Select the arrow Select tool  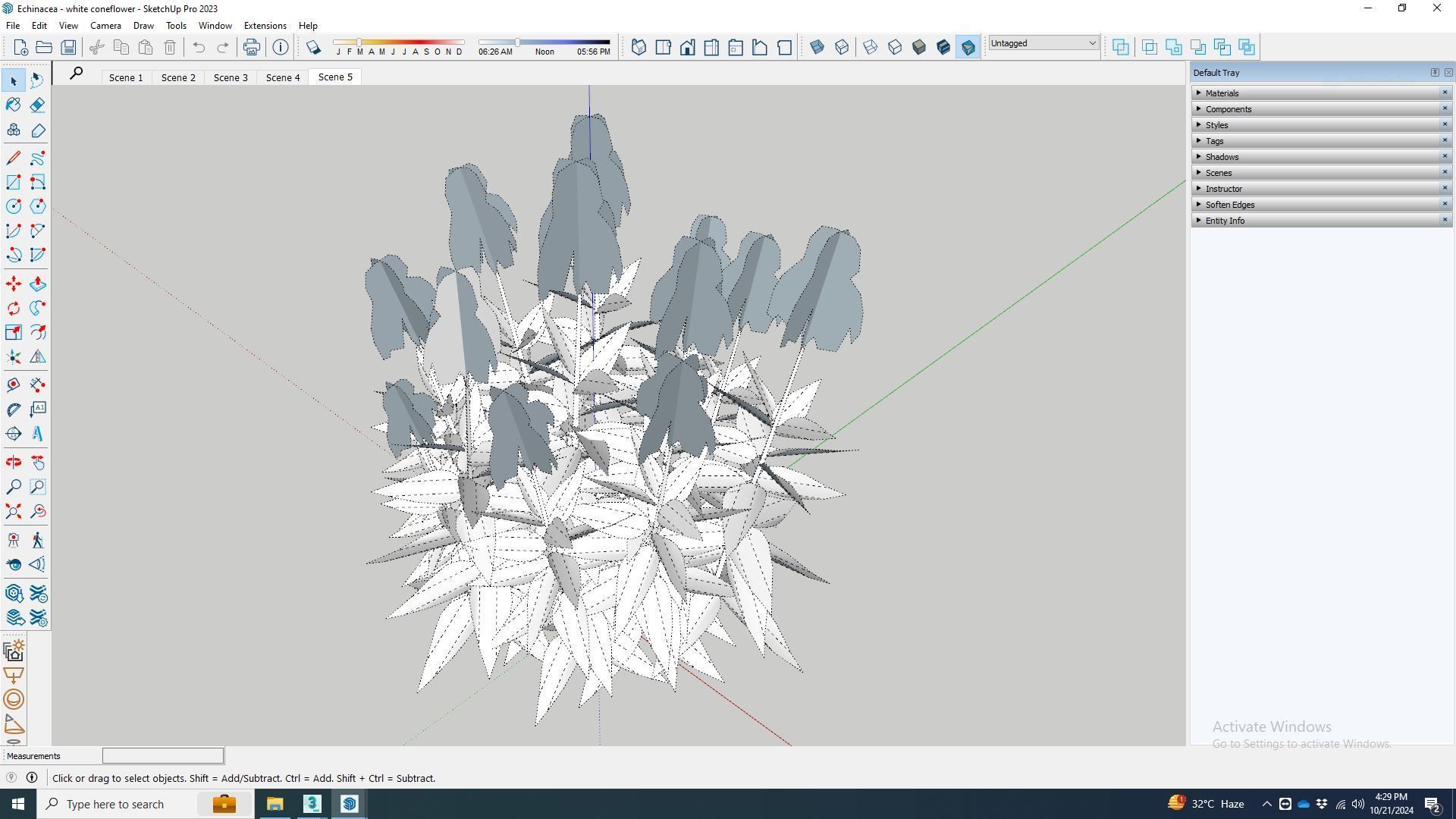[14, 80]
